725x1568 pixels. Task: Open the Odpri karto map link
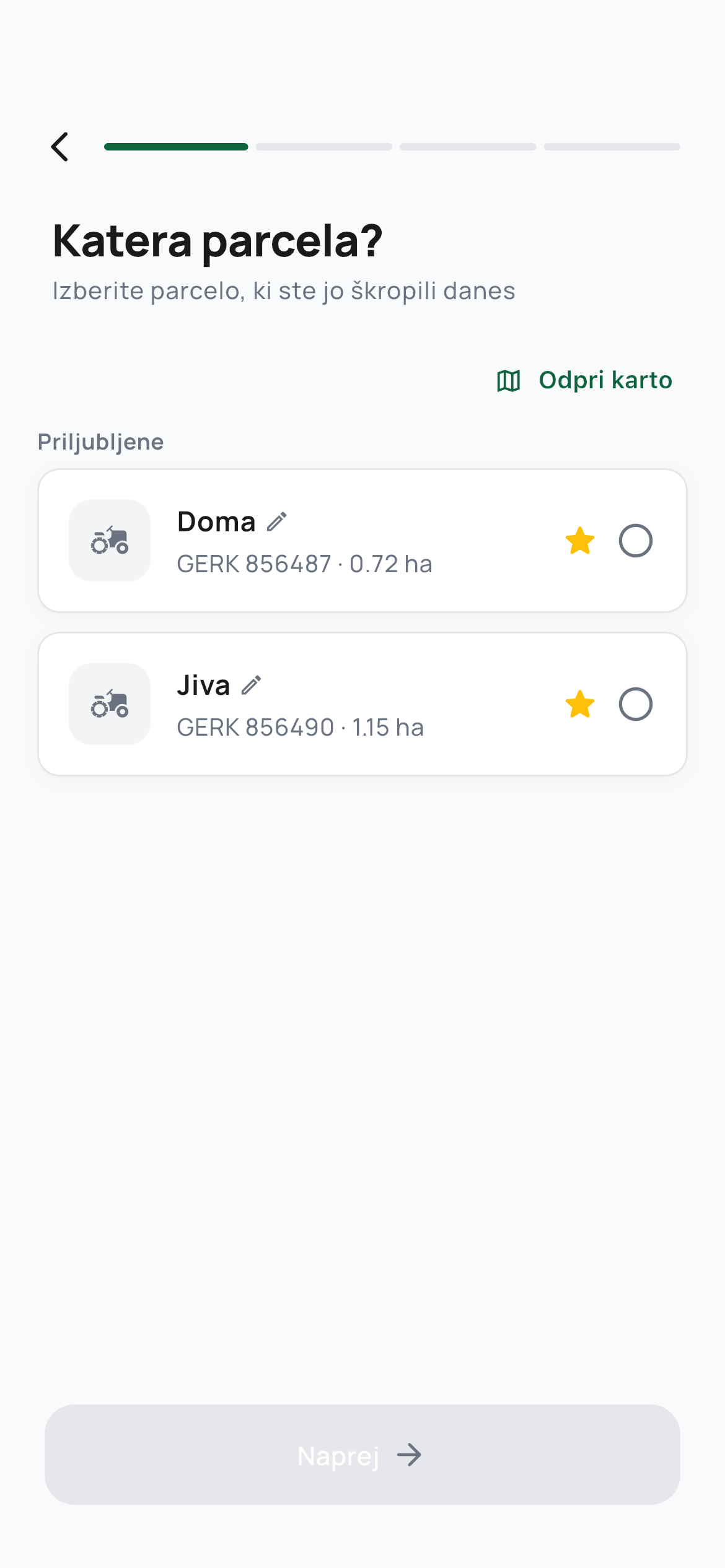pyautogui.click(x=605, y=380)
